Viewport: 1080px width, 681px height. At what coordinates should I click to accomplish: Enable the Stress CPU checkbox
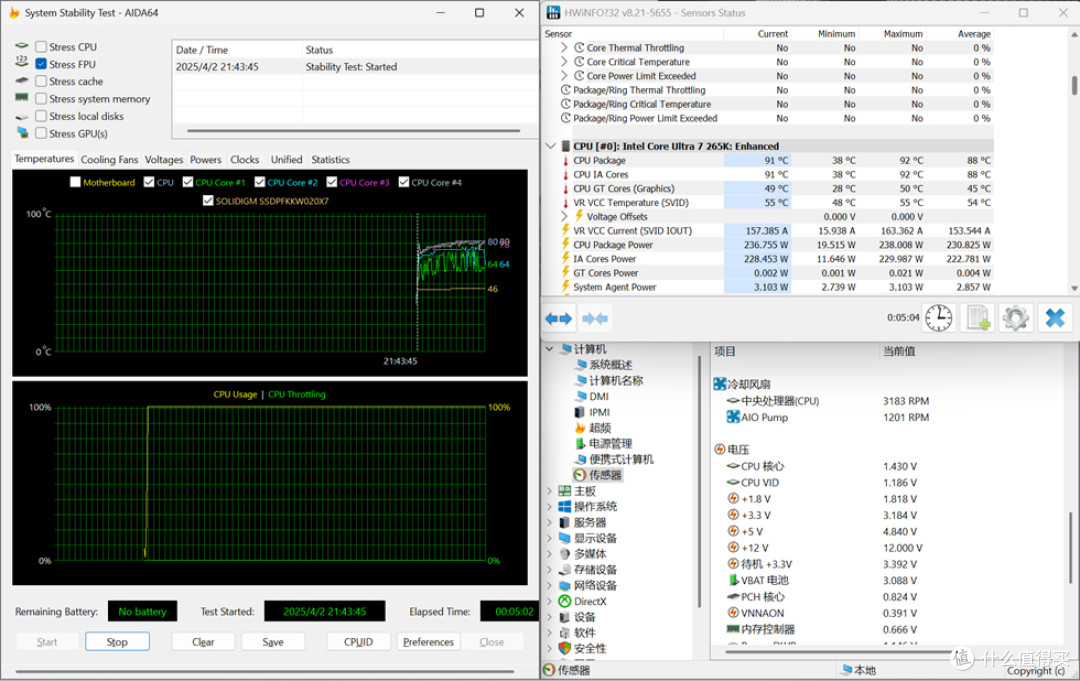[41, 47]
